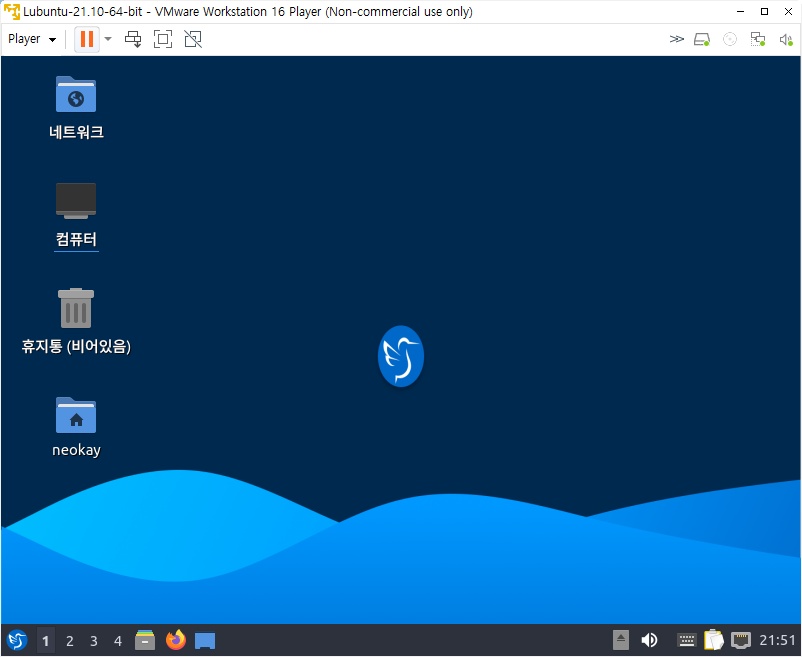The image size is (802, 657).
Task: Open the clipboard manager tray icon
Action: point(714,640)
